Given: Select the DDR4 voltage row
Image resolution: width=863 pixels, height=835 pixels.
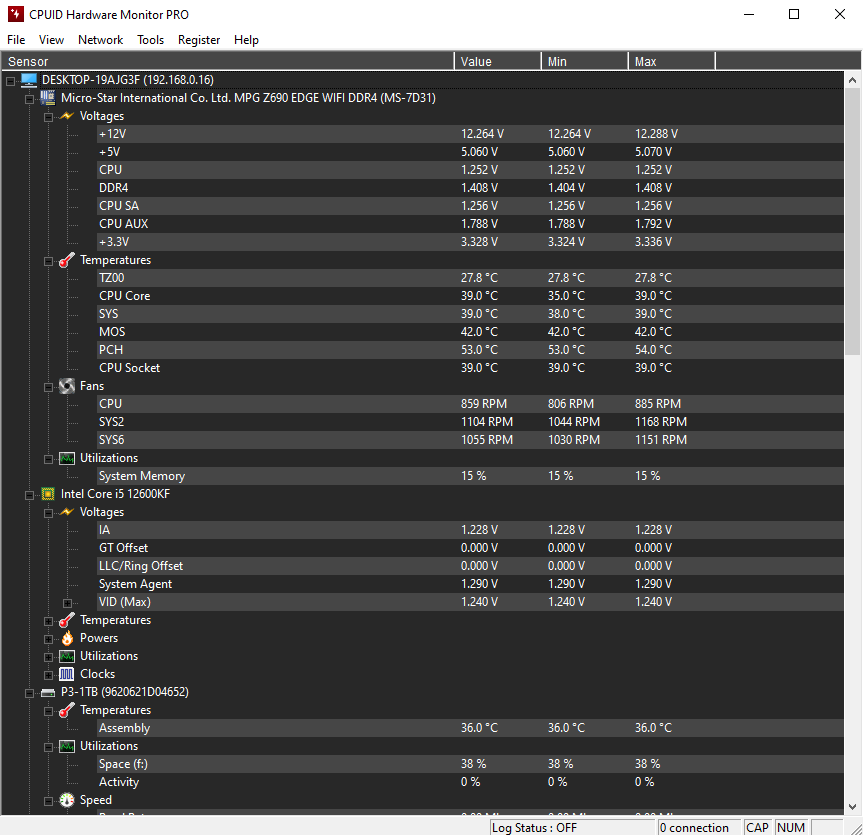Looking at the screenshot, I should click(x=470, y=188).
